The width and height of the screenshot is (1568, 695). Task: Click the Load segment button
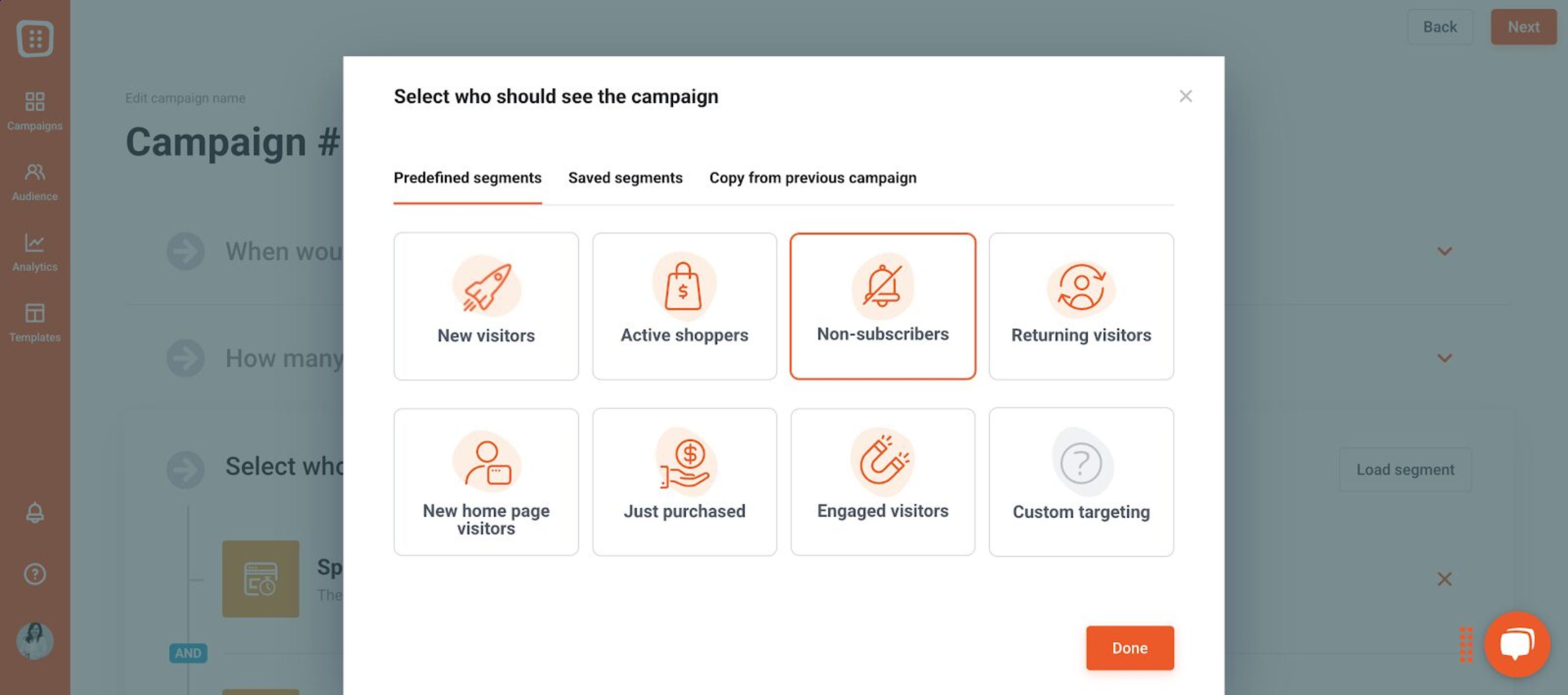[1405, 470]
